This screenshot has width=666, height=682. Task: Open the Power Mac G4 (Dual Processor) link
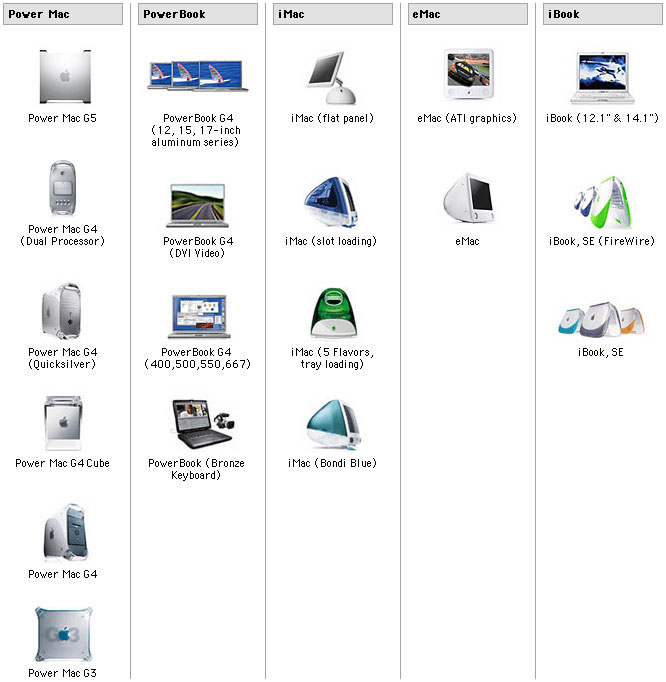point(63,235)
